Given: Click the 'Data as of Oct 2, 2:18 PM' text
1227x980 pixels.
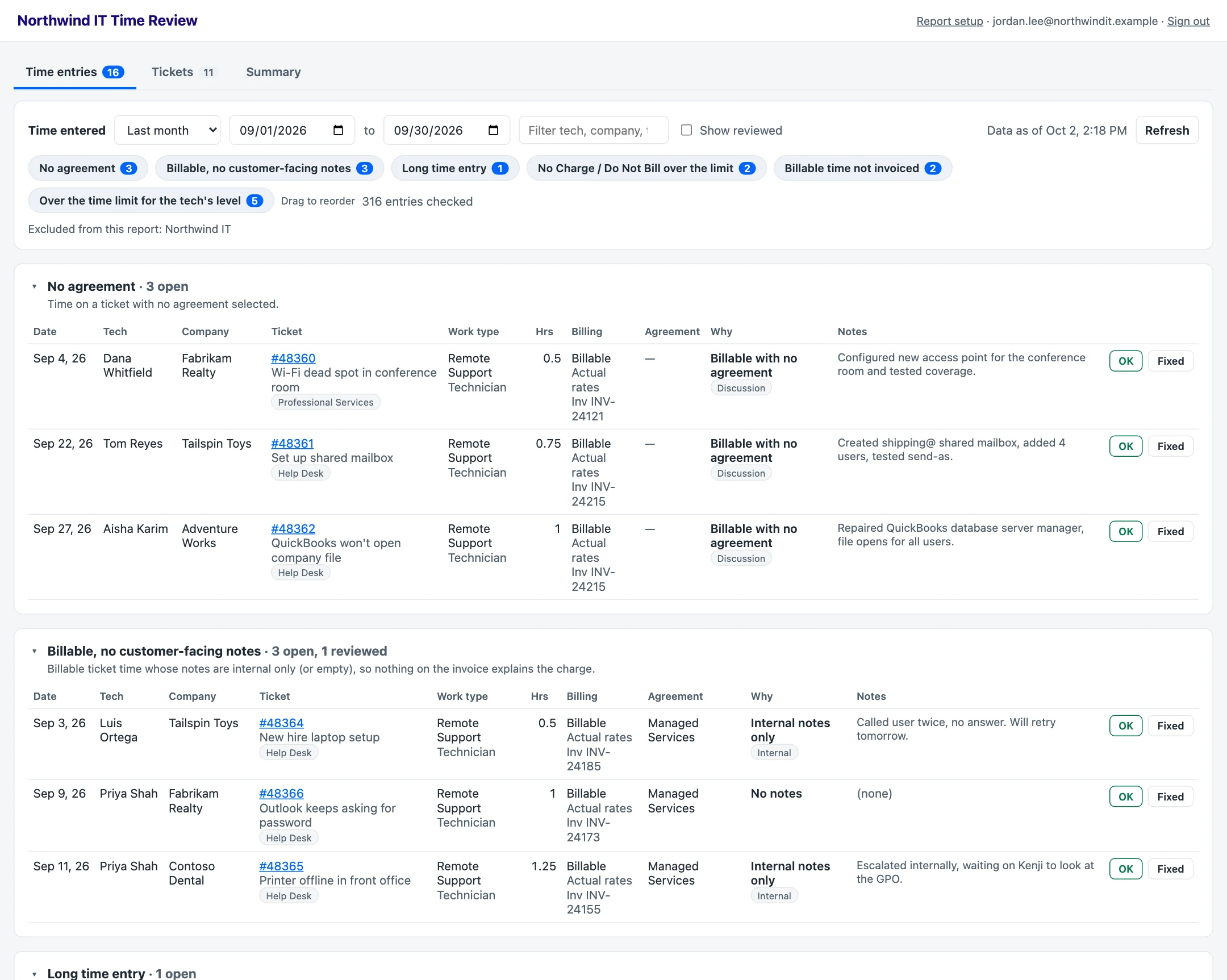Looking at the screenshot, I should click(x=1056, y=130).
